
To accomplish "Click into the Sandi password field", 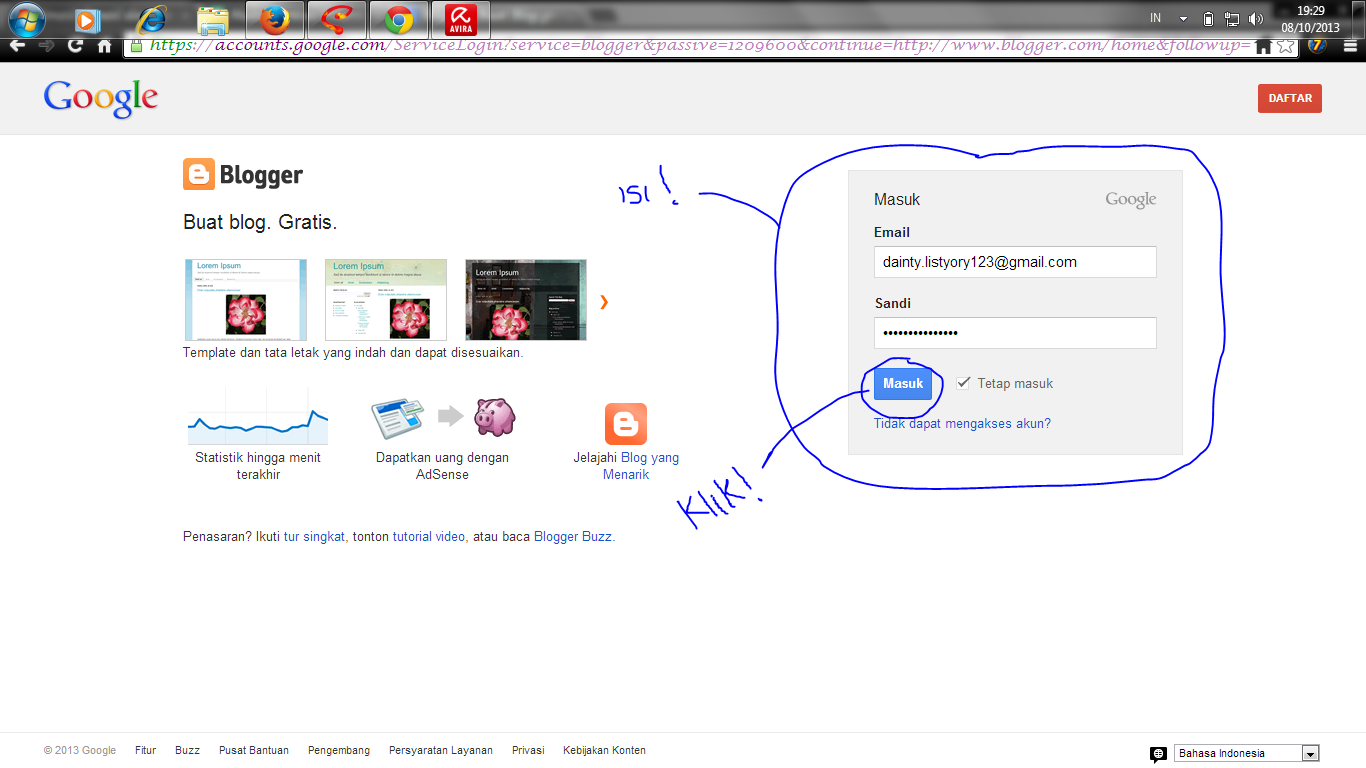I will (x=1015, y=333).
